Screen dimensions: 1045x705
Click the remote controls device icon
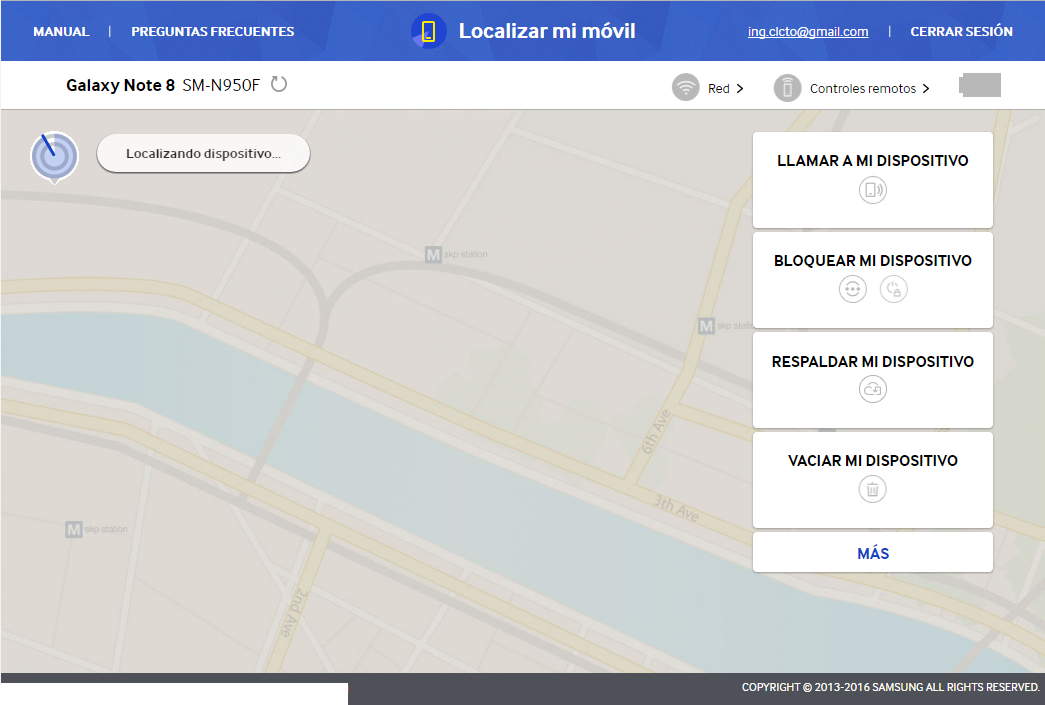(787, 88)
